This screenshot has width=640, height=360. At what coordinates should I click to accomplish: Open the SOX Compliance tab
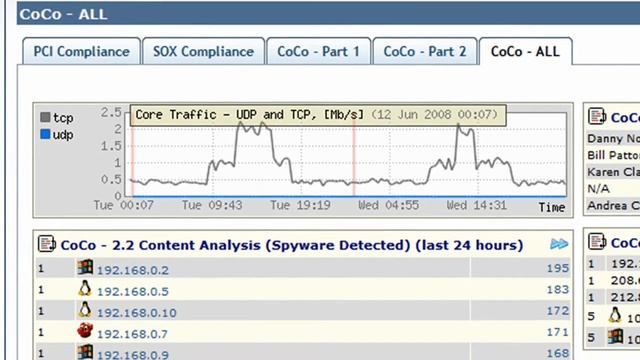click(x=204, y=51)
